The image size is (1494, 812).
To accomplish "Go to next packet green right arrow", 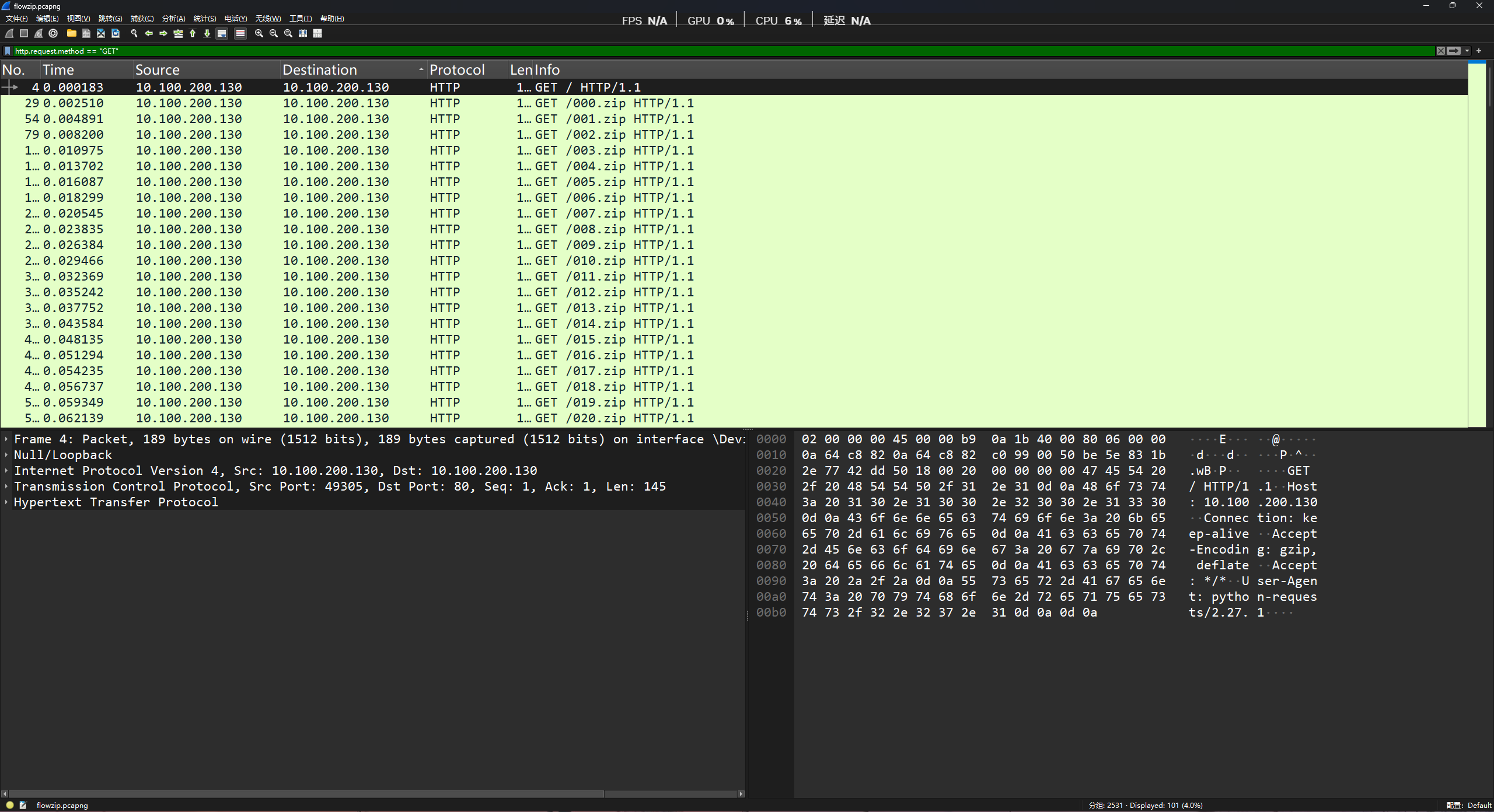I will point(163,33).
